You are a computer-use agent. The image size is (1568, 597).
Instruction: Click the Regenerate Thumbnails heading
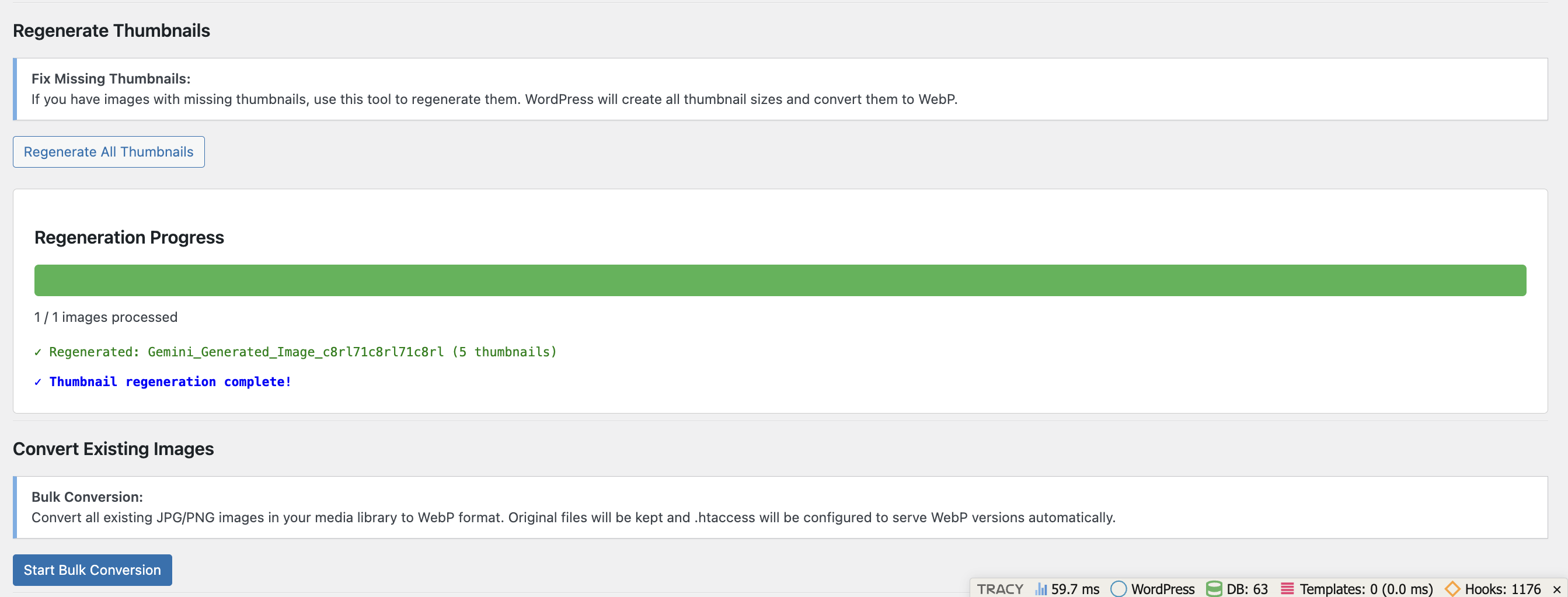pos(111,30)
